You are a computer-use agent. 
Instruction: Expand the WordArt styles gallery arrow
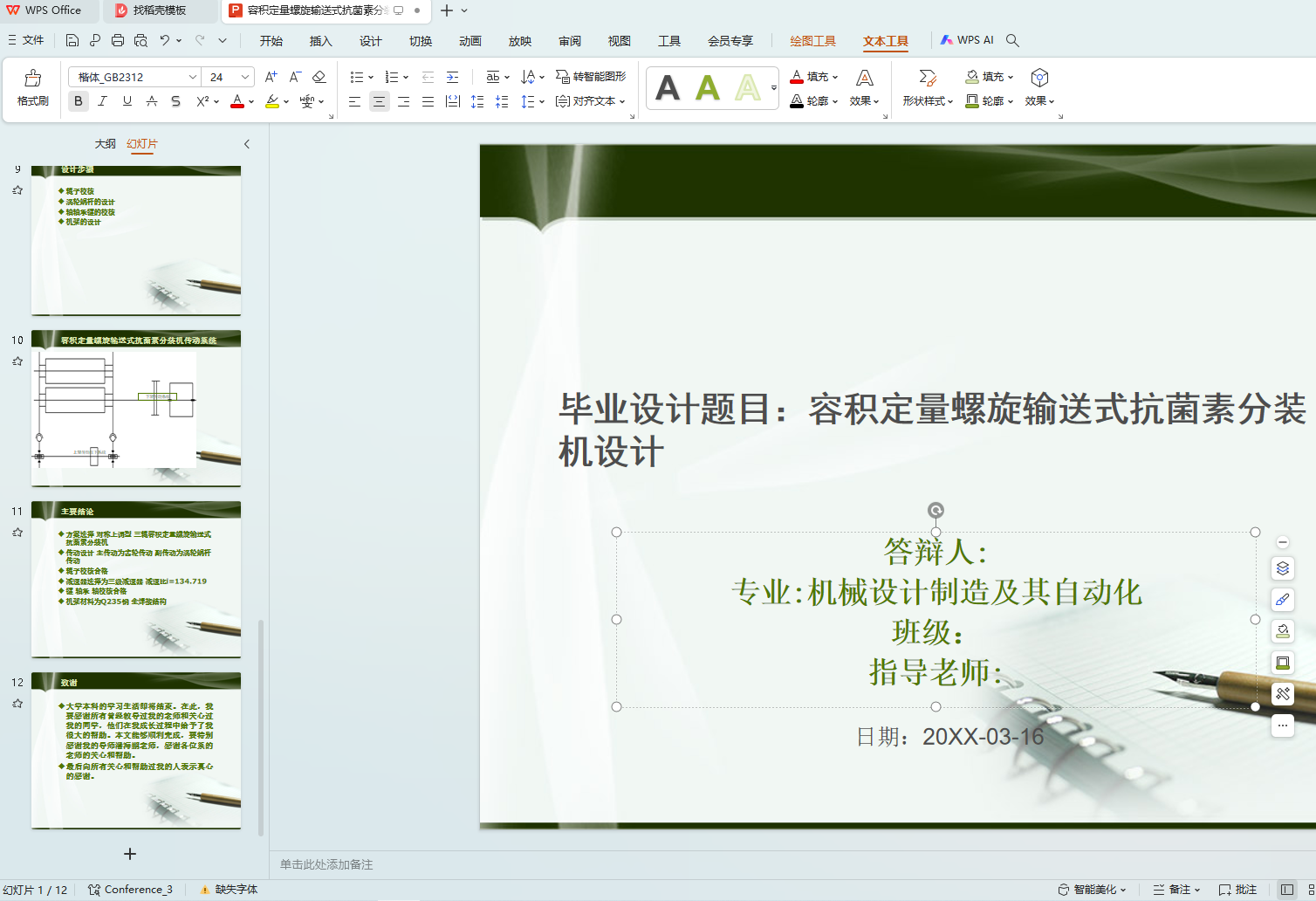[773, 87]
